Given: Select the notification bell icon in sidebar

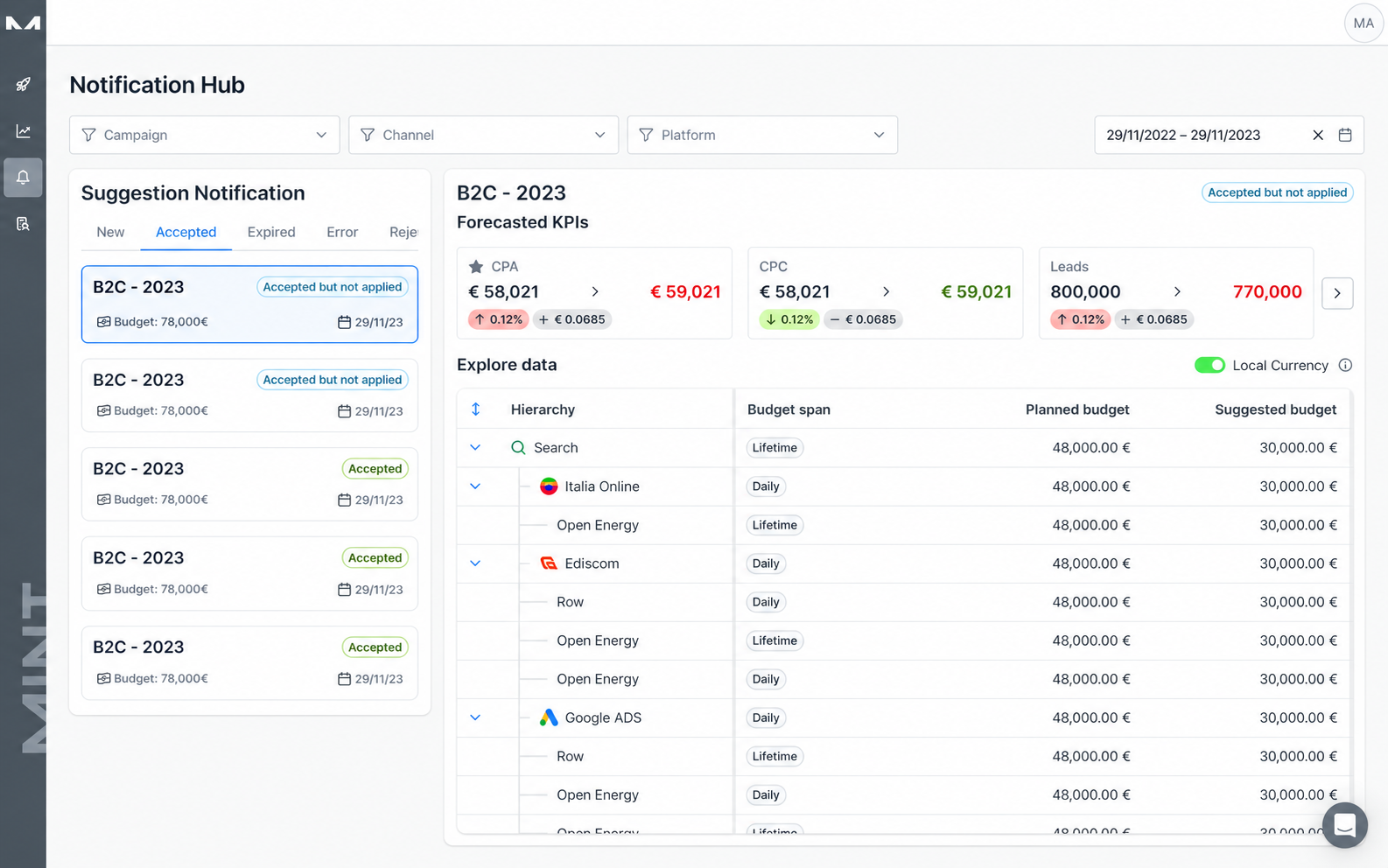Looking at the screenshot, I should 23,178.
